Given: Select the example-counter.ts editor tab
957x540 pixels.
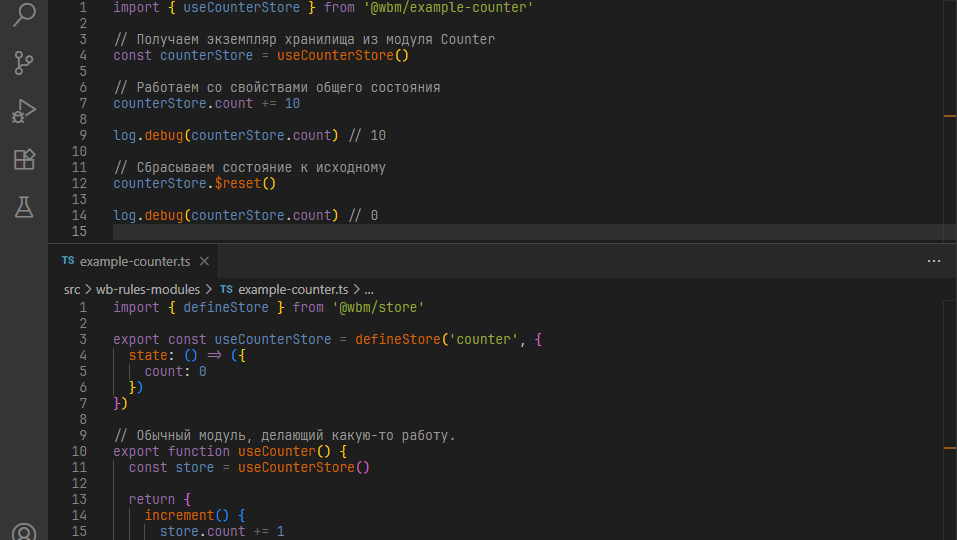Looking at the screenshot, I should pos(134,261).
